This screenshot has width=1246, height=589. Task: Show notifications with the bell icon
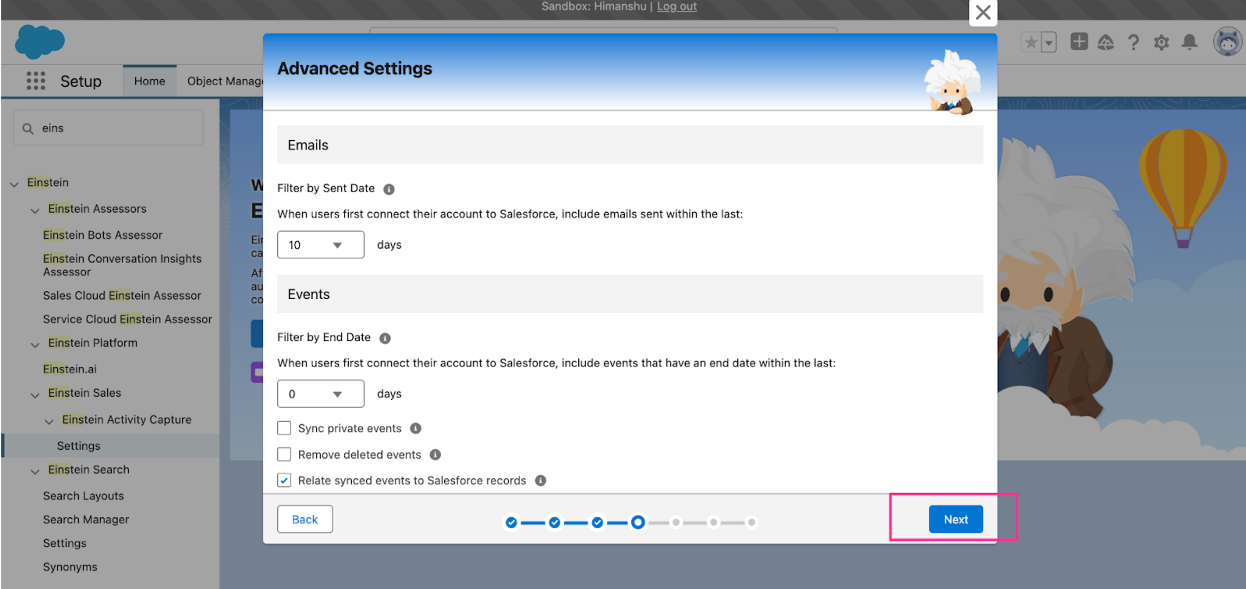pyautogui.click(x=1189, y=42)
